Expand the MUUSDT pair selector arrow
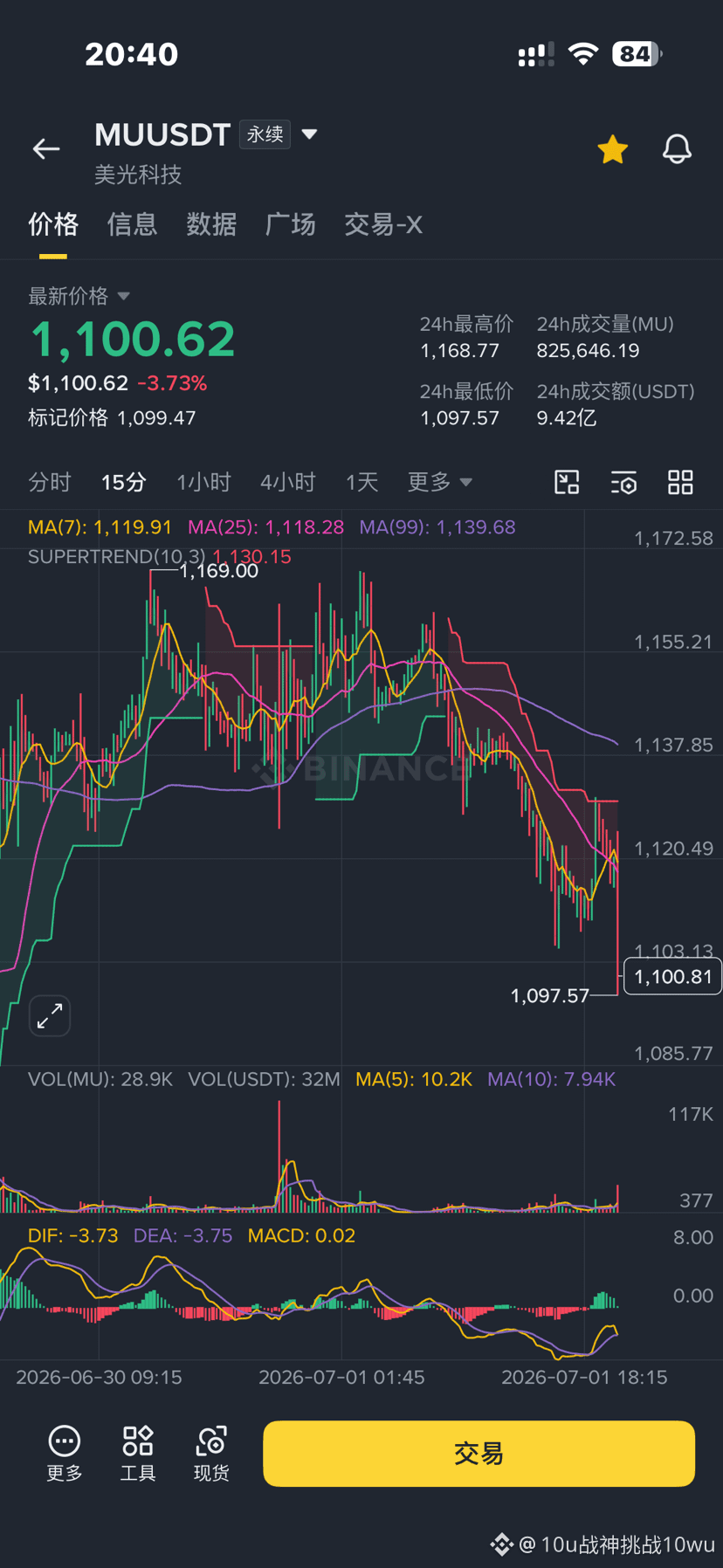This screenshot has width=723, height=1568. pos(309,134)
